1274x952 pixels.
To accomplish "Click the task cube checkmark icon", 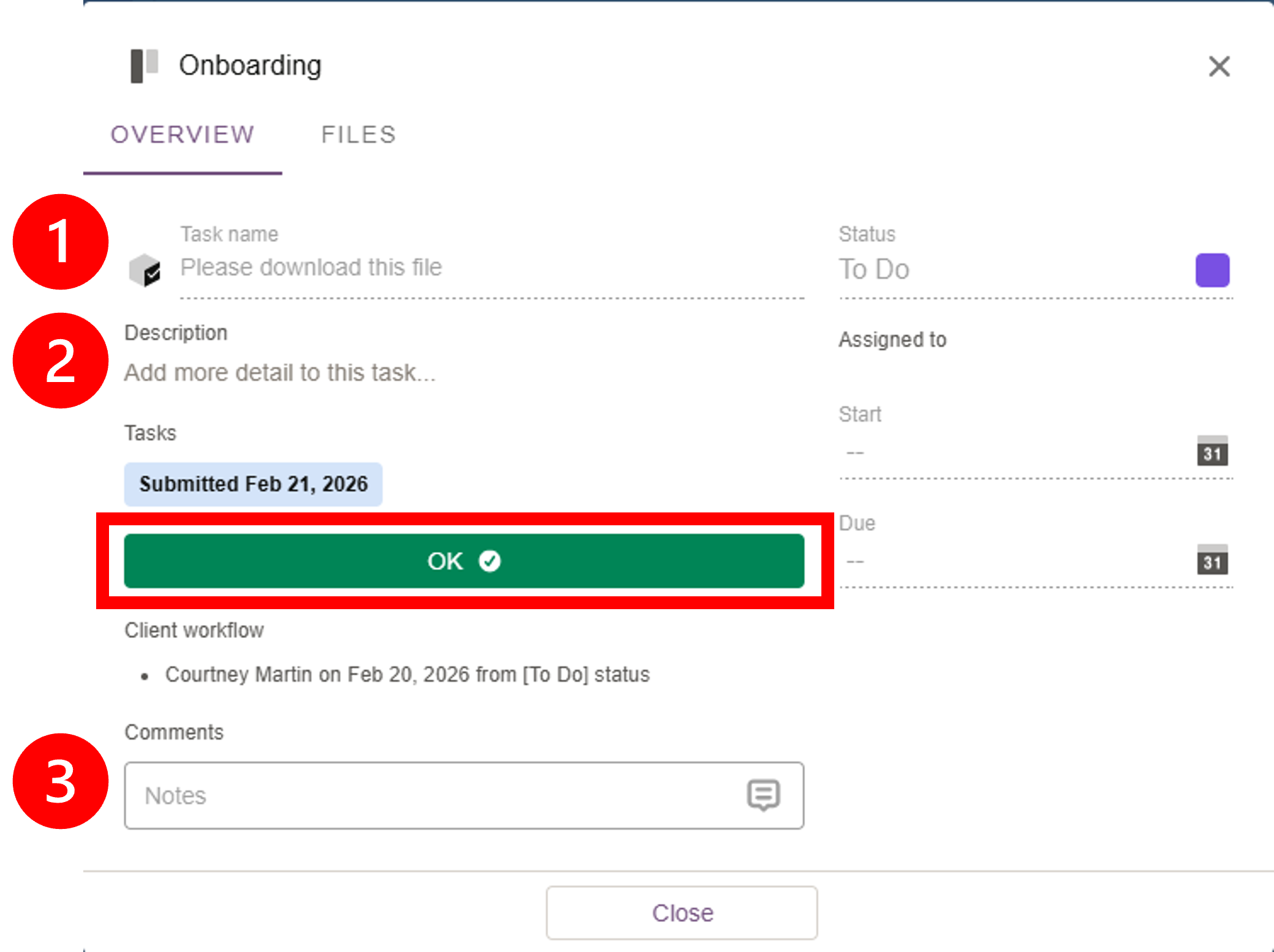I will tap(145, 270).
